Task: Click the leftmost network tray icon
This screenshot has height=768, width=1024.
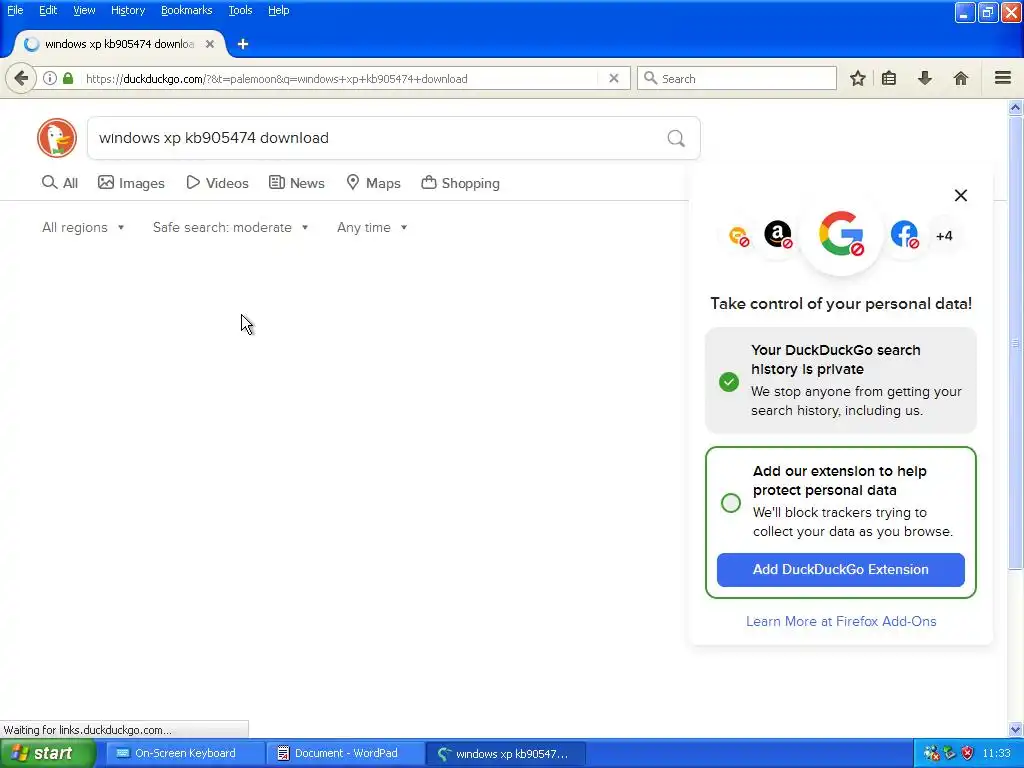Action: click(932, 753)
